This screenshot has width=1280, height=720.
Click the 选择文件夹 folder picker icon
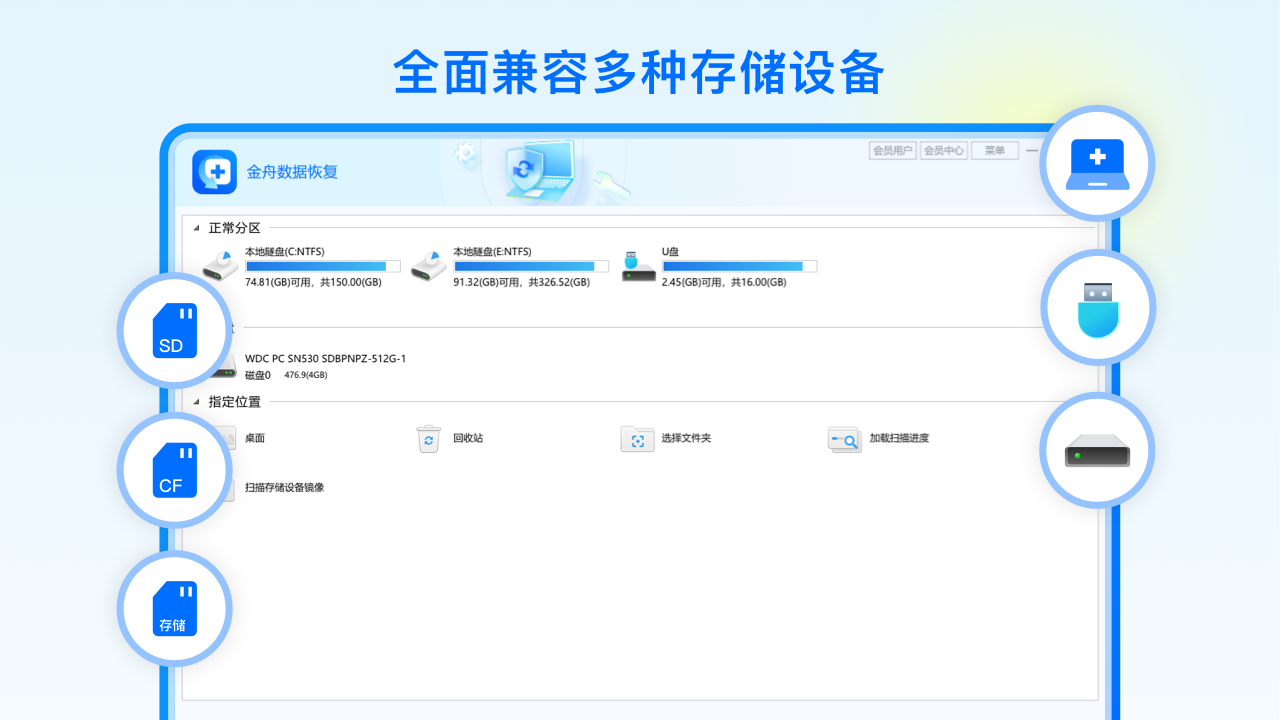pos(637,439)
